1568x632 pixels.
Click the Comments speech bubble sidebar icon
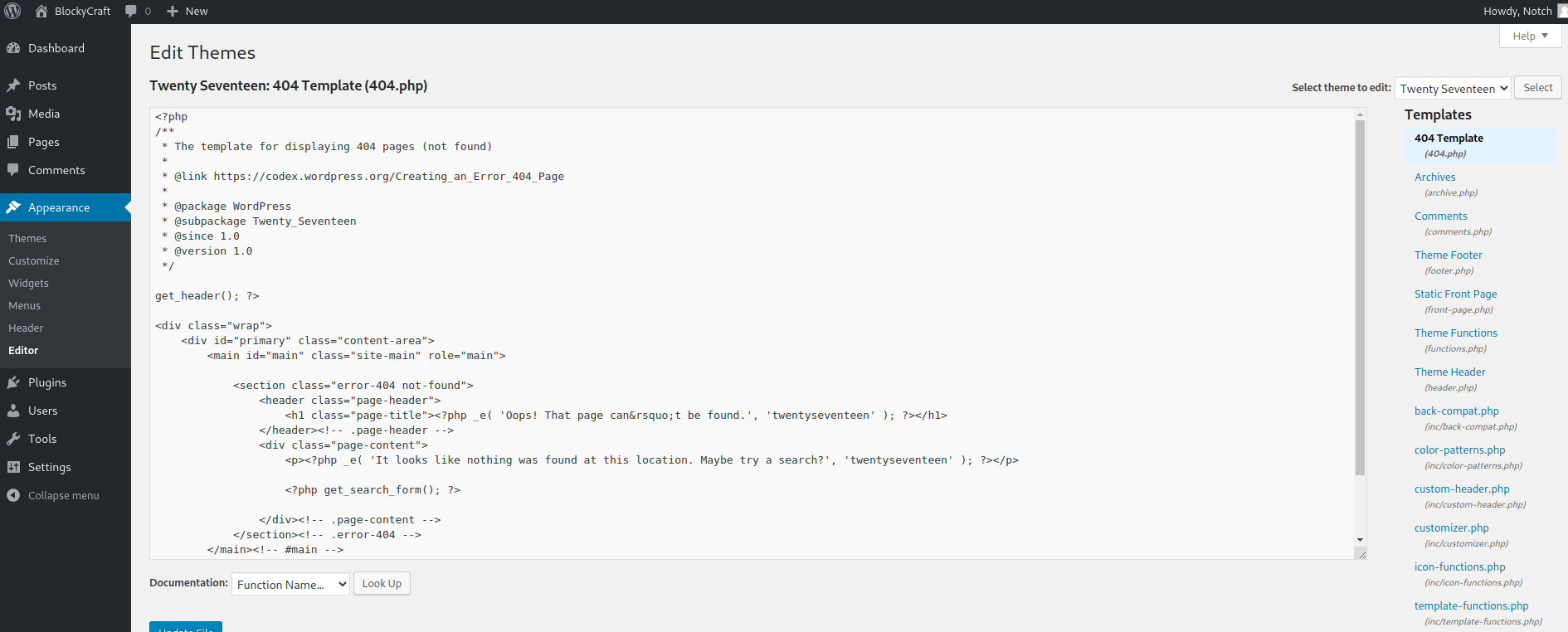[x=13, y=170]
